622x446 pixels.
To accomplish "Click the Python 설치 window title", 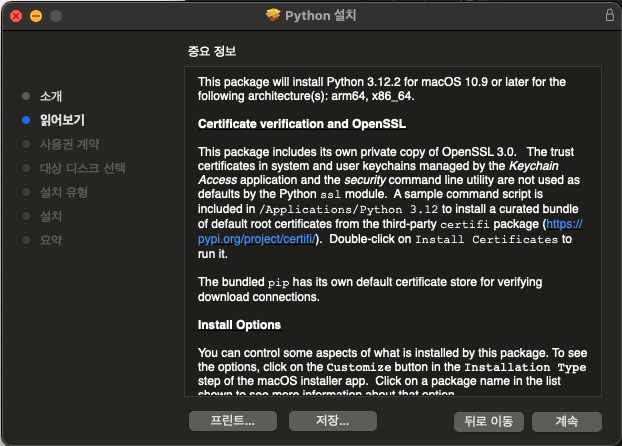I will [321, 15].
